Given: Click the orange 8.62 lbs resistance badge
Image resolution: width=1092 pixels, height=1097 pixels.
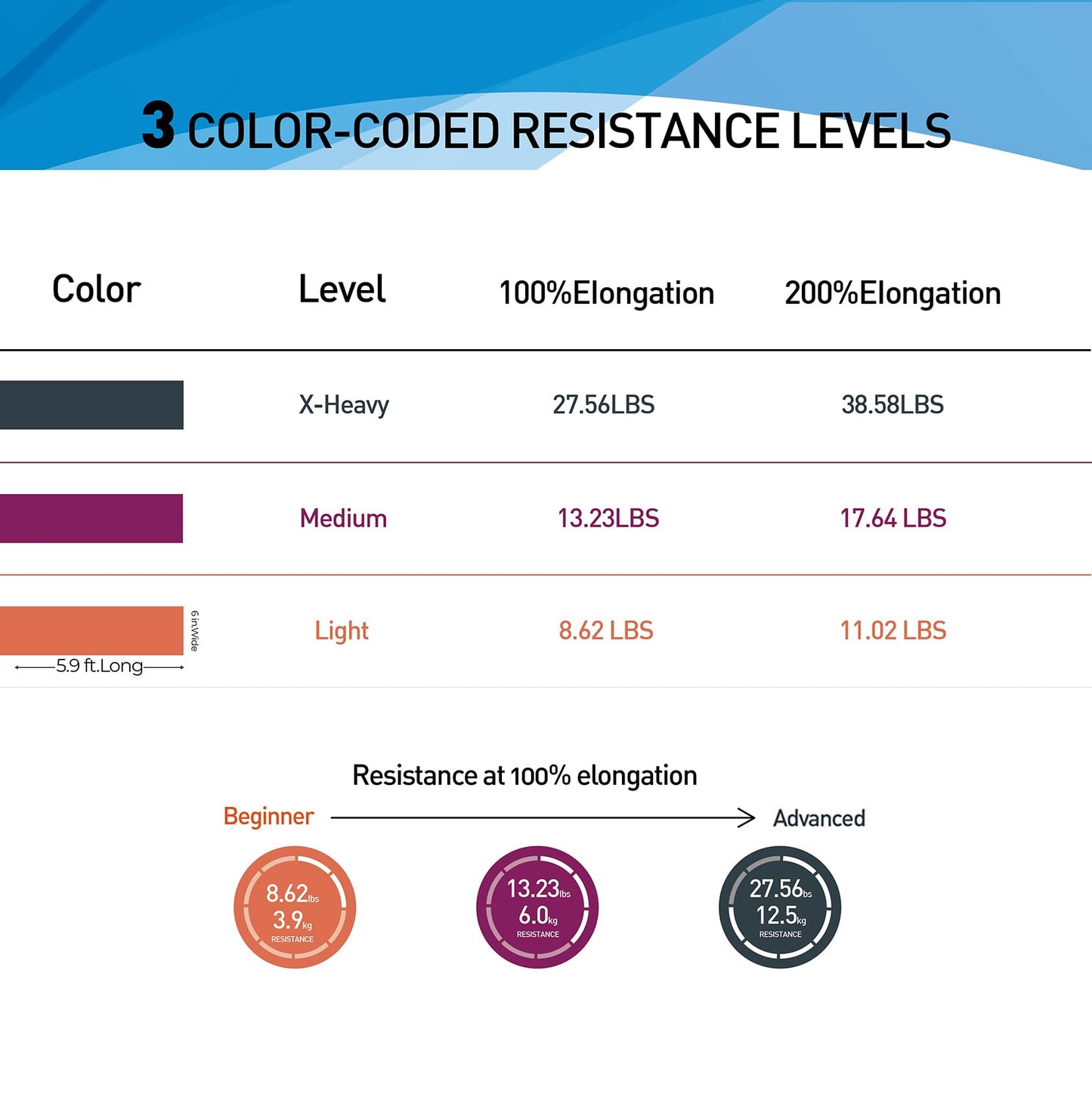Looking at the screenshot, I should pyautogui.click(x=294, y=907).
